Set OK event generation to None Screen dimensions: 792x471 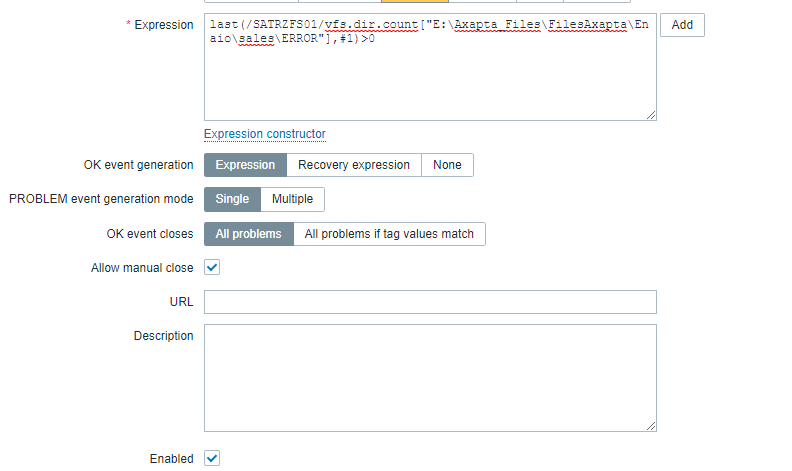click(447, 165)
